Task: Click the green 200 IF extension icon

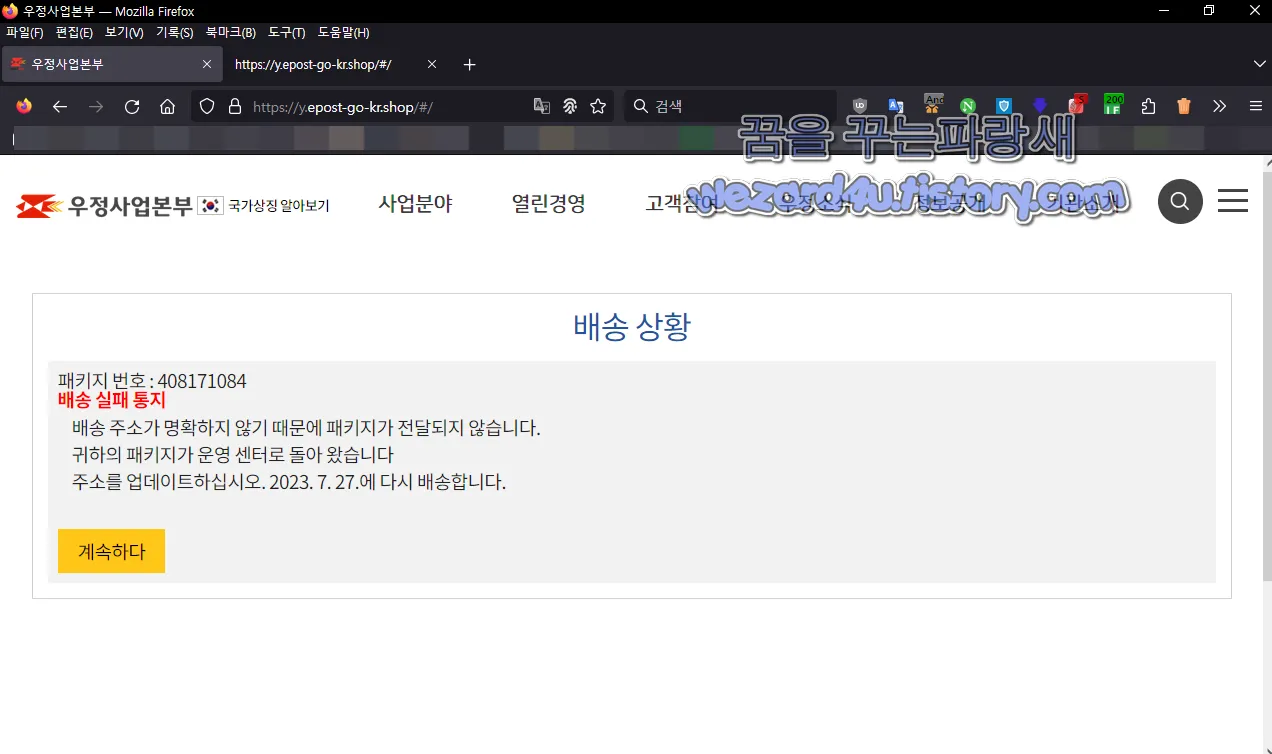Action: 1111,105
